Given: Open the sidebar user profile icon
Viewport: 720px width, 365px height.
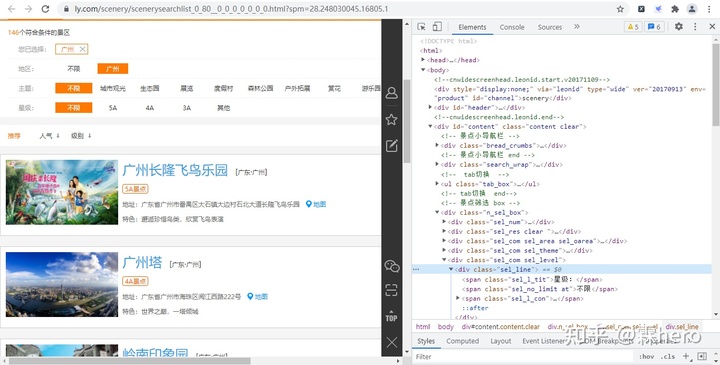Looking at the screenshot, I should coord(391,93).
